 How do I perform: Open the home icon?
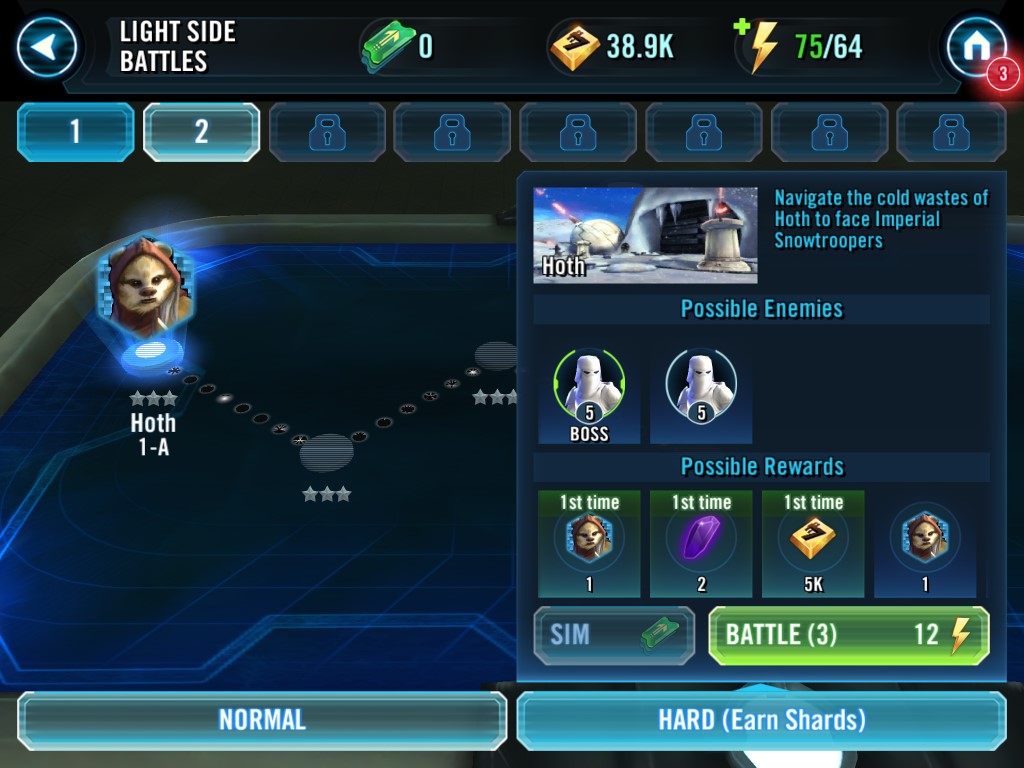click(x=976, y=47)
